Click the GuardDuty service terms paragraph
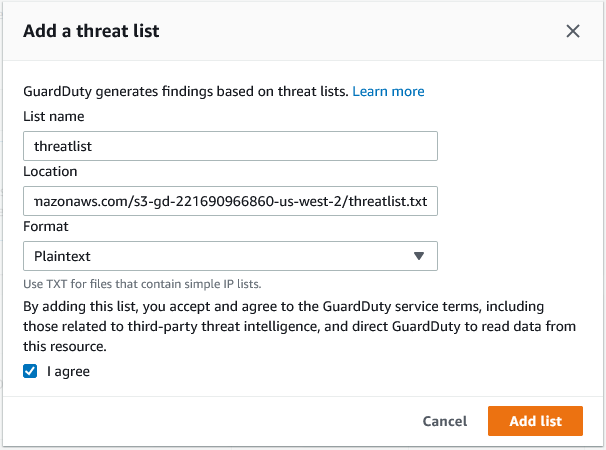Image resolution: width=606 pixels, height=450 pixels. (300, 326)
